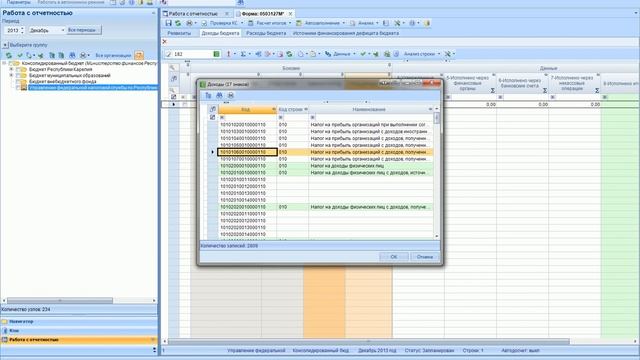Click the left panel print icon
Screen dimensions: 640x360
(83, 55)
